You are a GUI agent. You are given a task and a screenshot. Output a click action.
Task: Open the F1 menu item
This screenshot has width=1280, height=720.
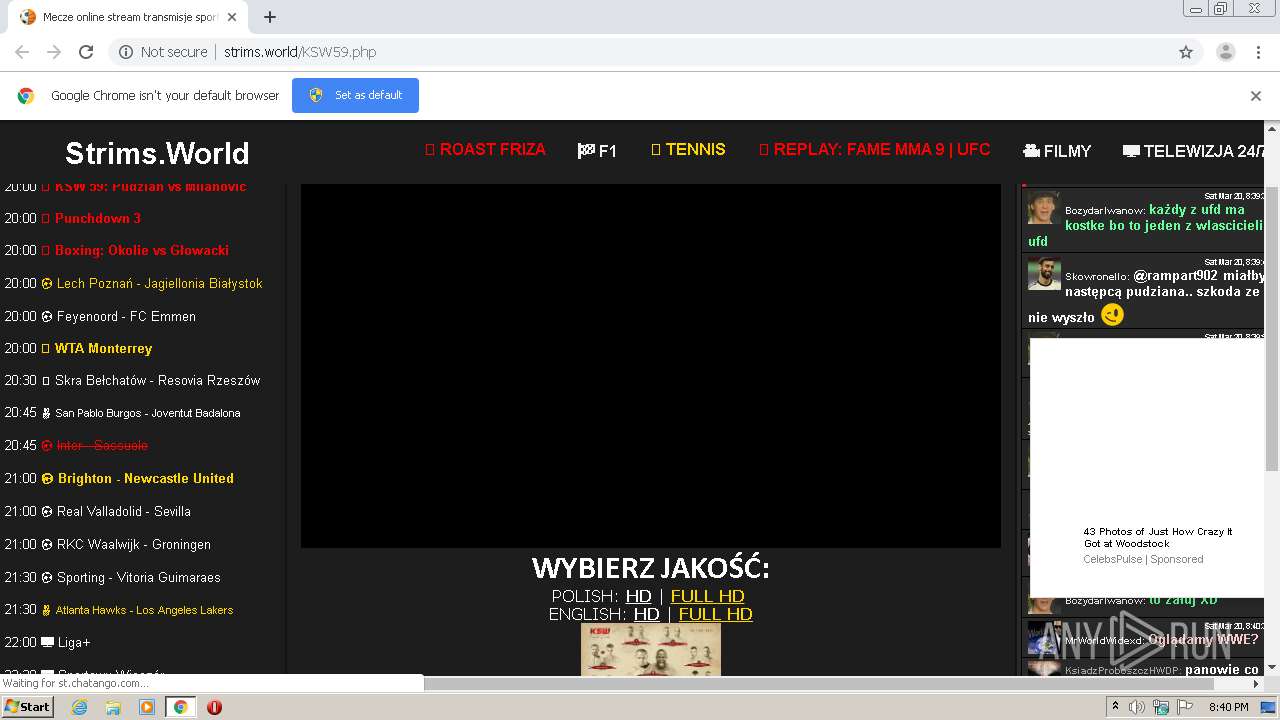click(597, 151)
